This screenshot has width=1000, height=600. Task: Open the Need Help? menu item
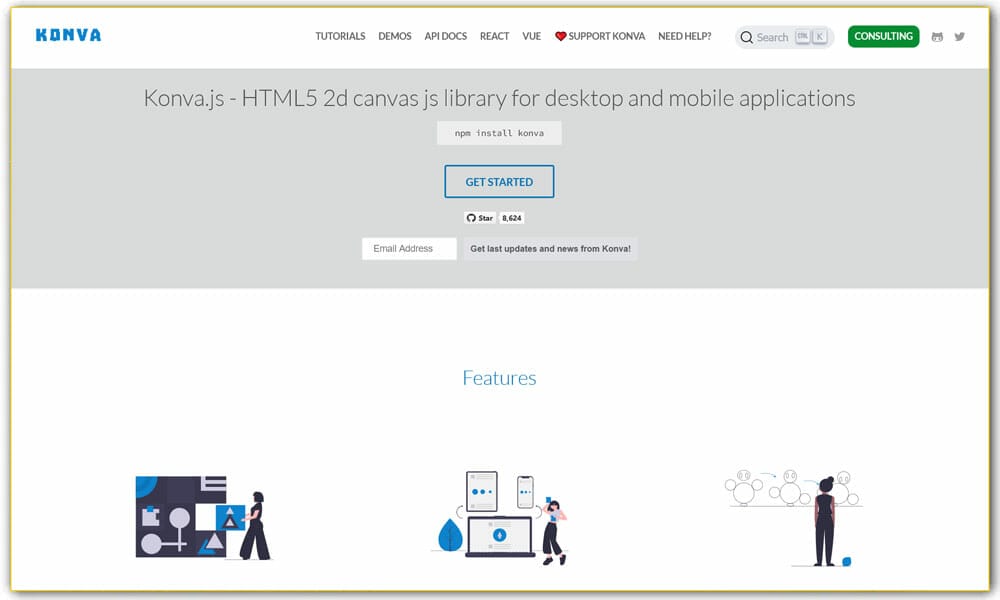point(684,36)
